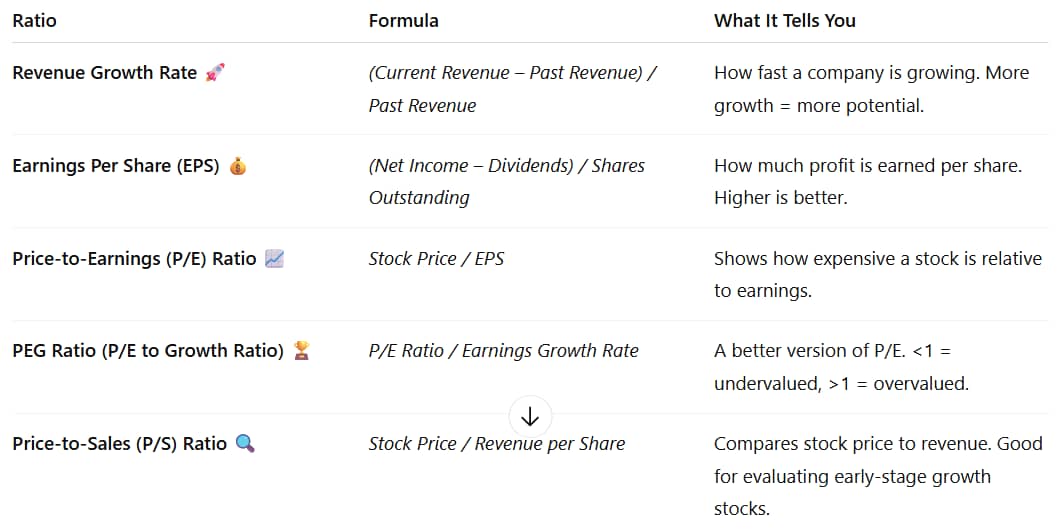1064x531 pixels.
Task: Click the chart emoji beside P/E Ratio
Action: click(274, 258)
